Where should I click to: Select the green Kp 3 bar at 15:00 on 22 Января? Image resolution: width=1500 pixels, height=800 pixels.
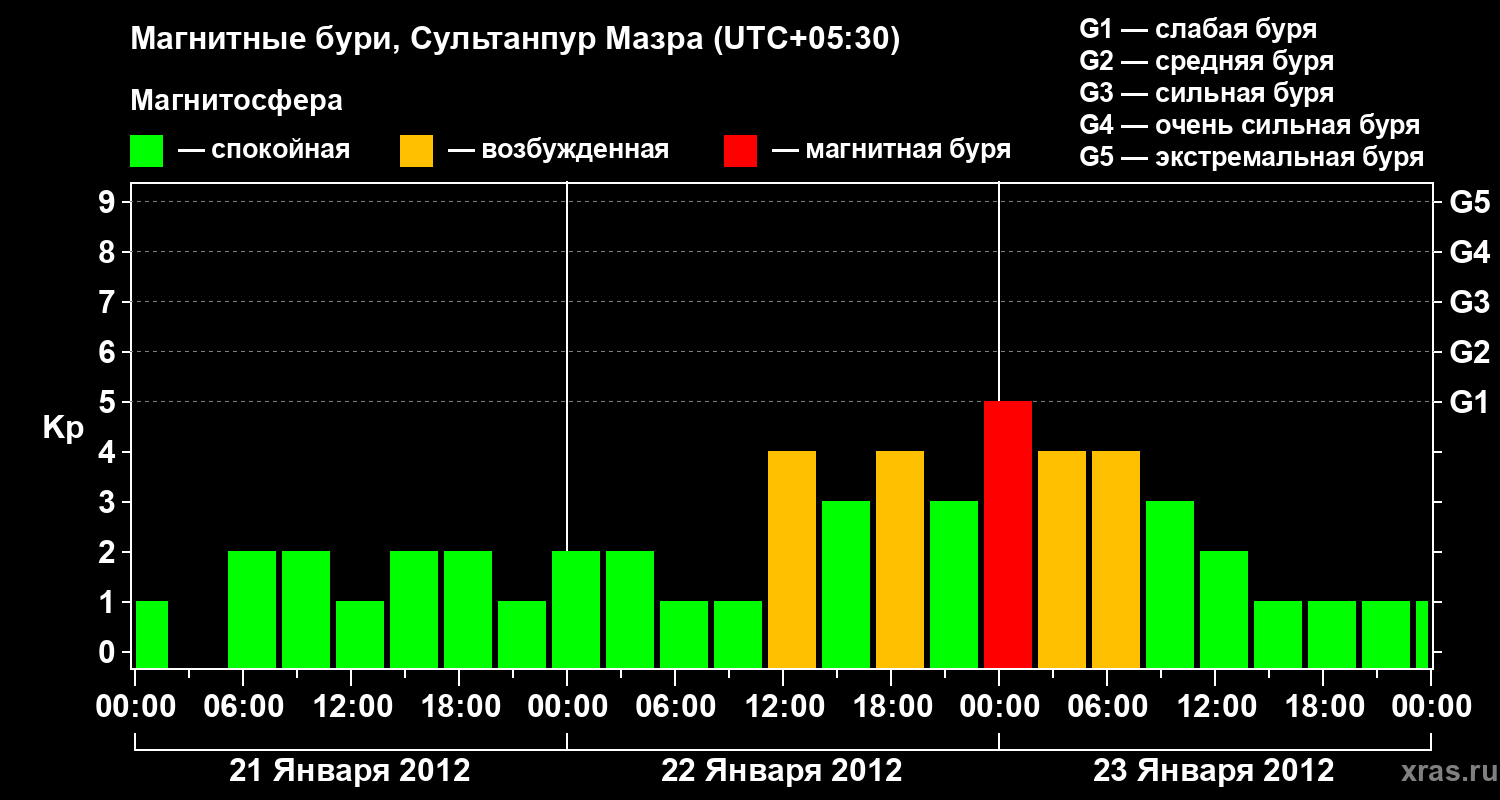click(846, 584)
